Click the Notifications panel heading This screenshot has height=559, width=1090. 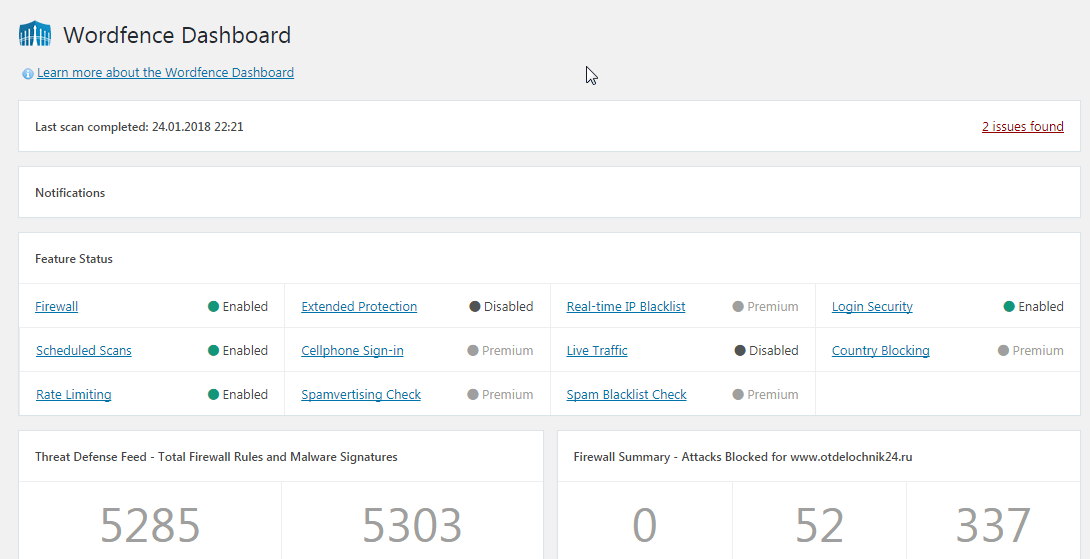pos(70,193)
